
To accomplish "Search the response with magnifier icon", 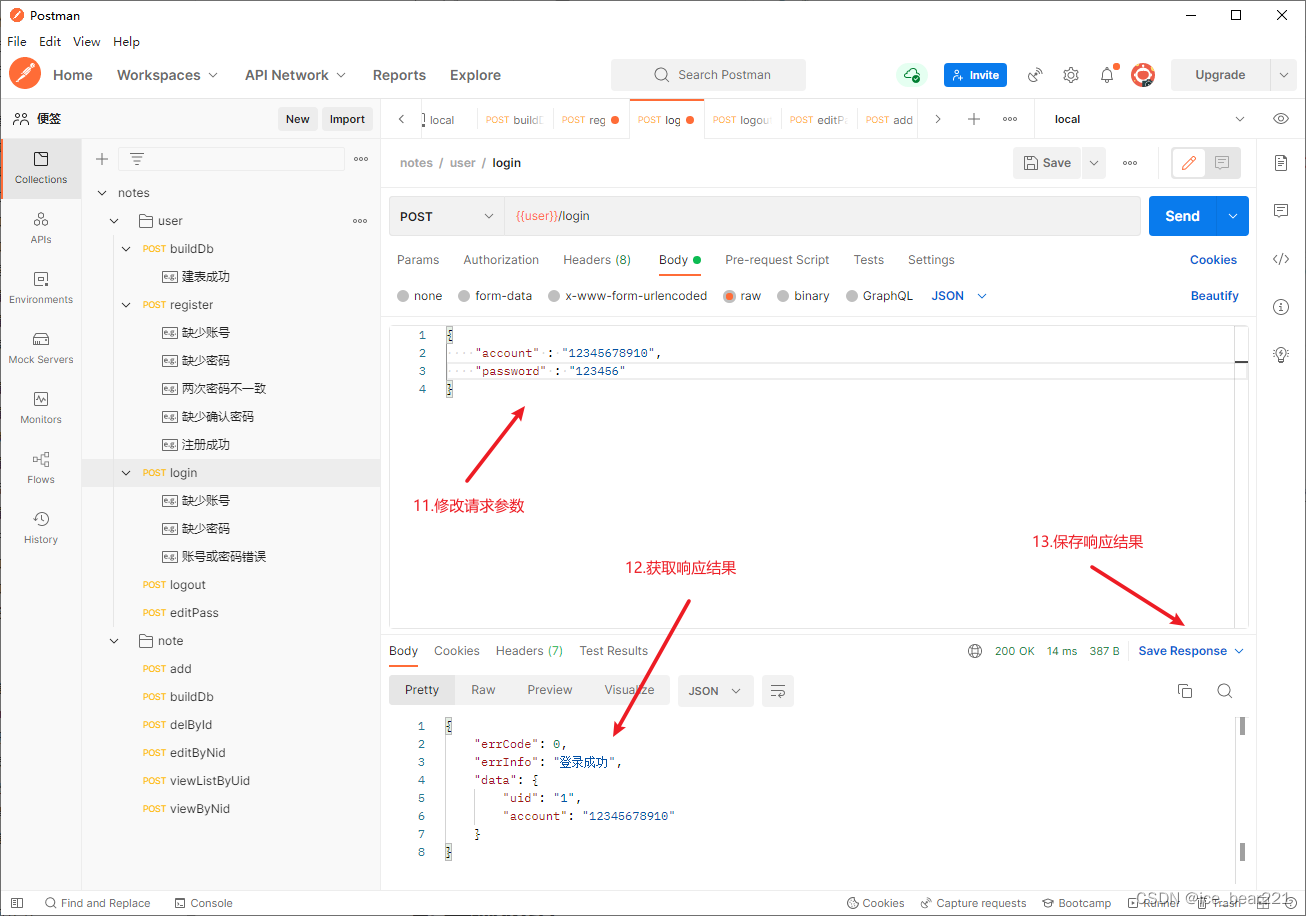I will tap(1224, 691).
